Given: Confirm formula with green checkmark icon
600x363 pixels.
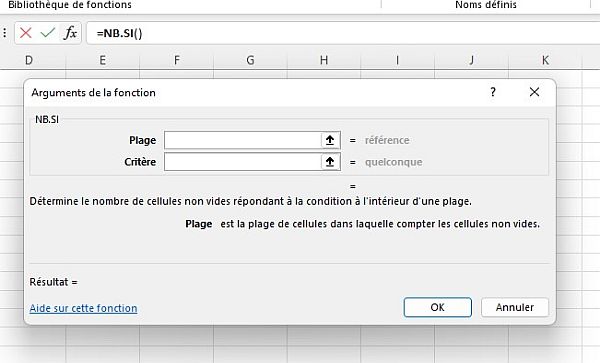Looking at the screenshot, I should click(48, 33).
